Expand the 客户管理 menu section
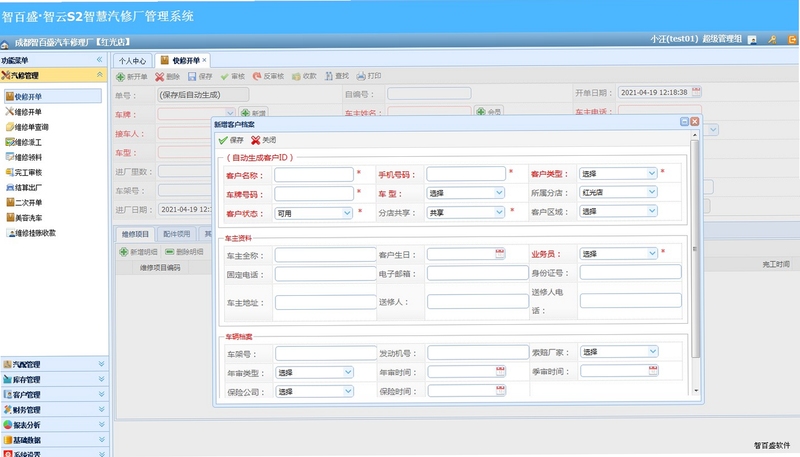Screen dimensions: 800x457 [x=101, y=394]
